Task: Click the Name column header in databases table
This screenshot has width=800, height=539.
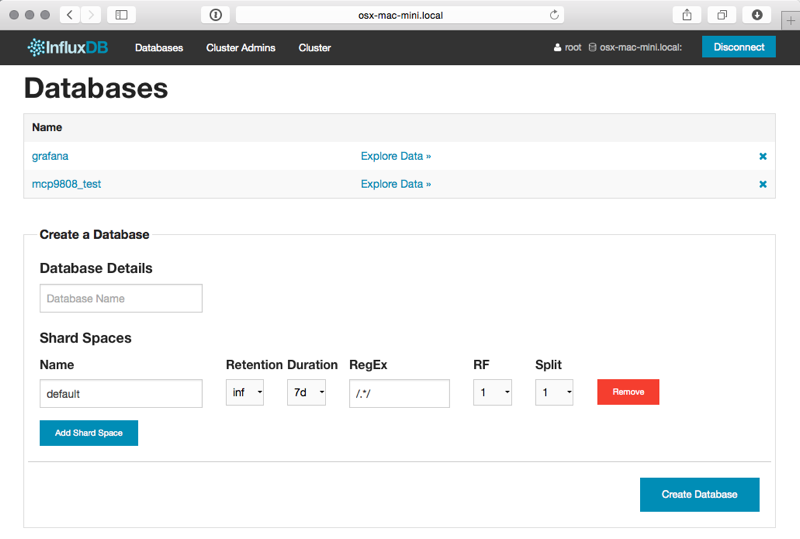Action: [x=47, y=128]
